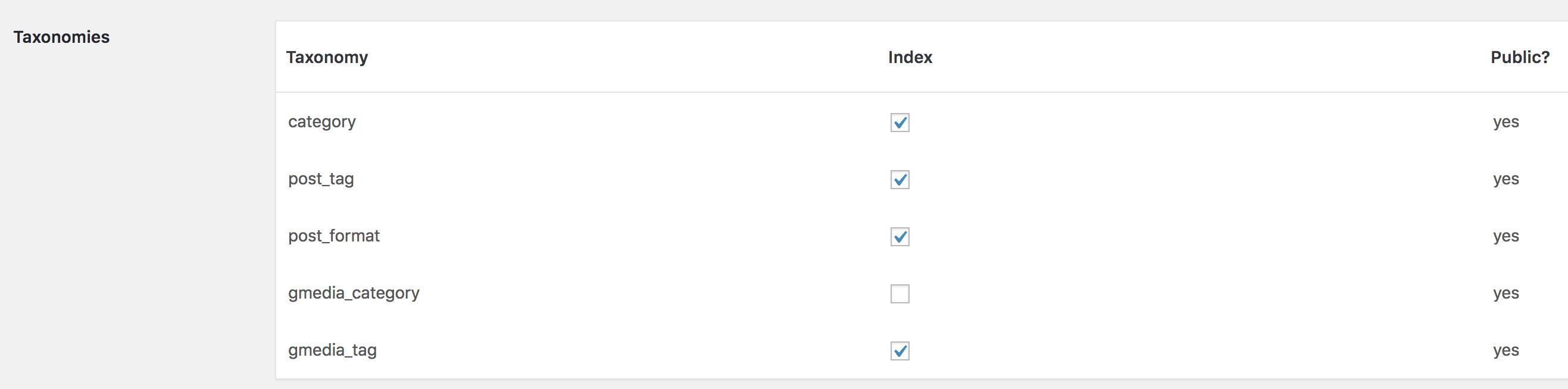This screenshot has height=389, width=1568.
Task: Uncheck the category index checkbox
Action: click(899, 122)
